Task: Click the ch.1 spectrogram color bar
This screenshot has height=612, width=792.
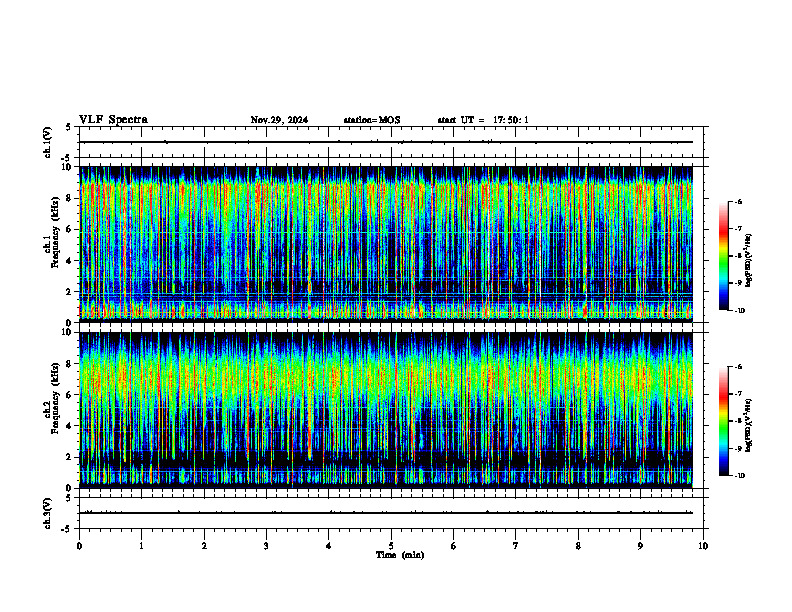Action: [723, 256]
